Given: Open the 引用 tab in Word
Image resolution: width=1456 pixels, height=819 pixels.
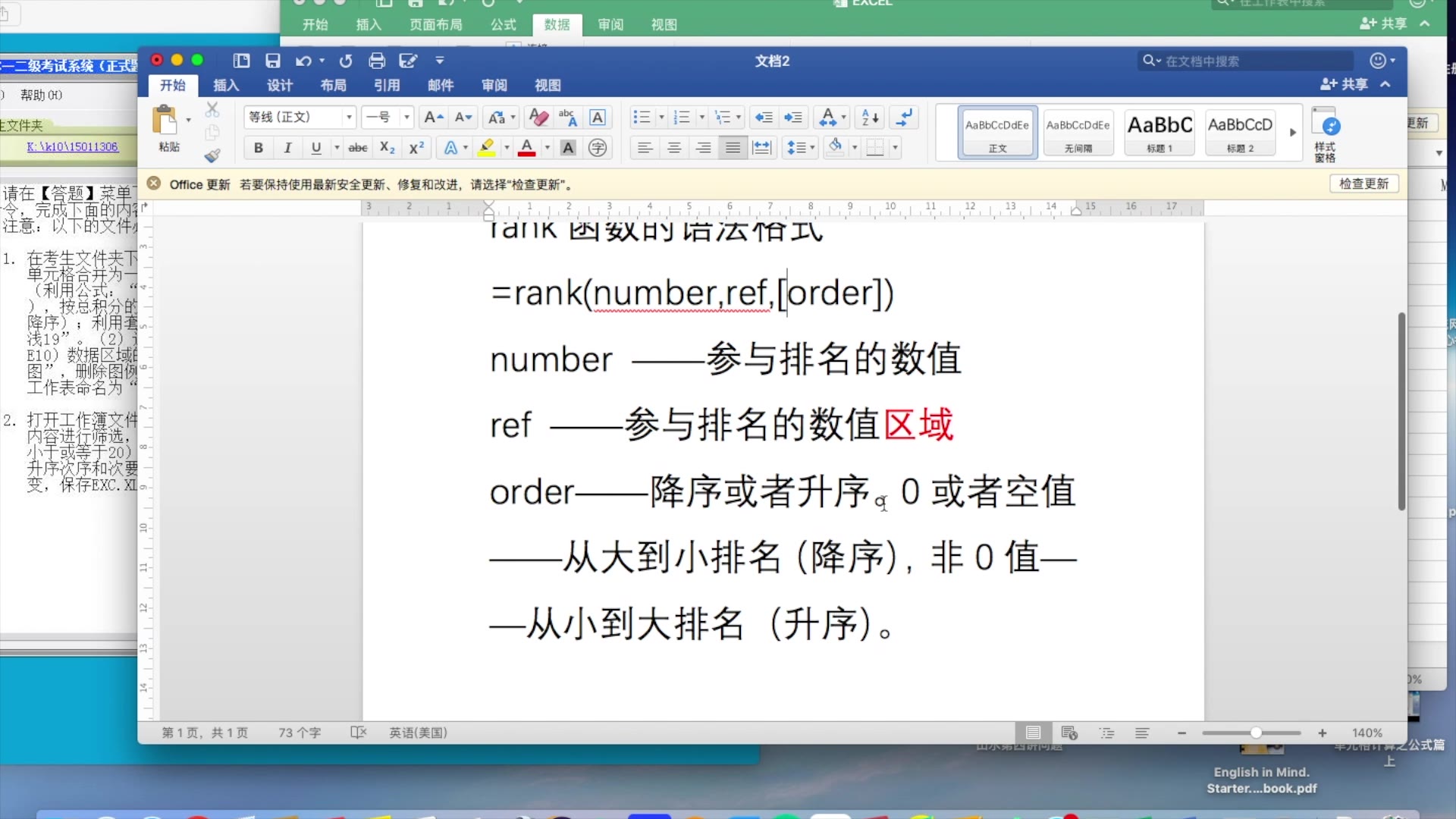Looking at the screenshot, I should coord(387,85).
